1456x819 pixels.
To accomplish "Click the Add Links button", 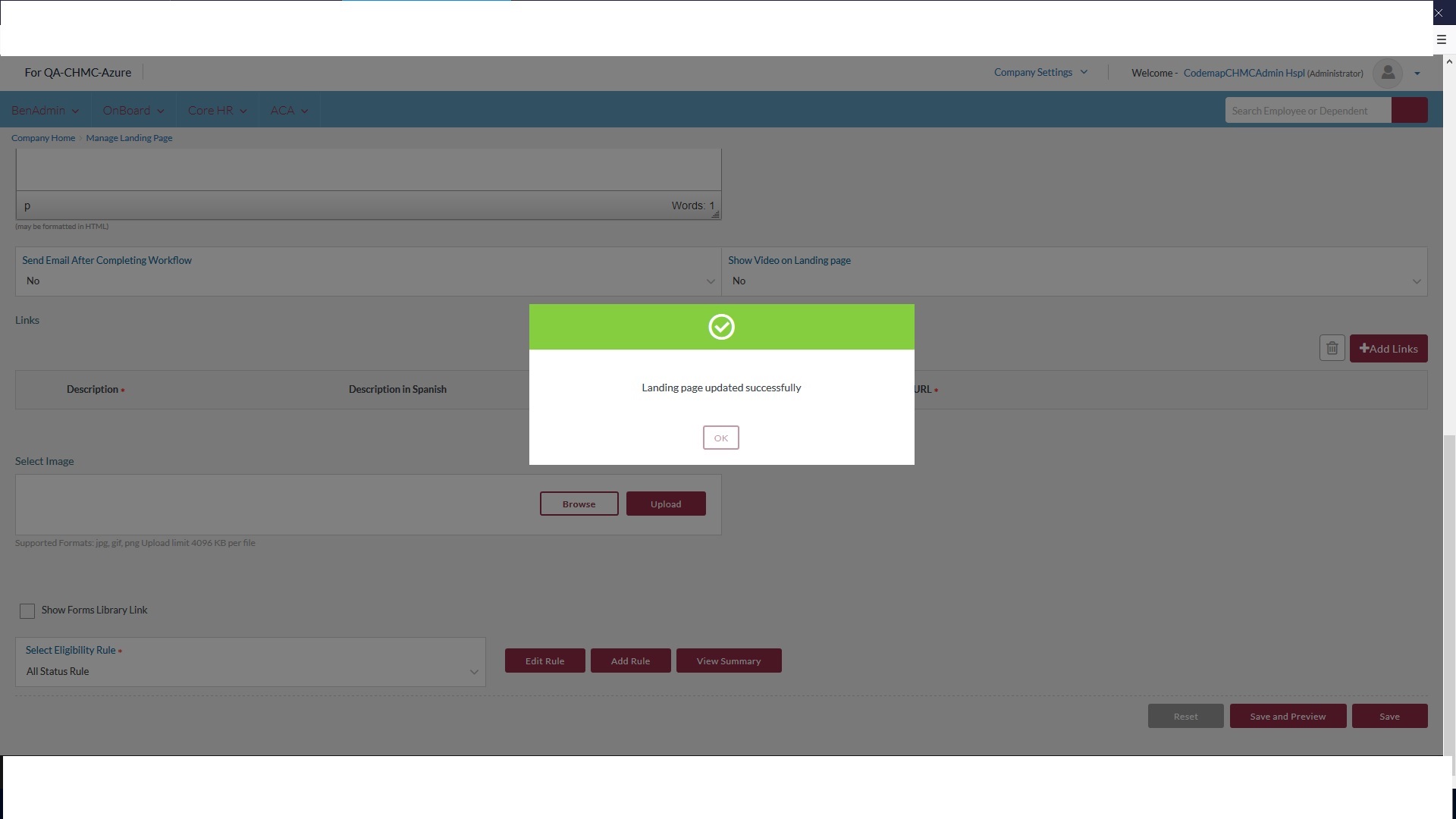I will point(1388,349).
